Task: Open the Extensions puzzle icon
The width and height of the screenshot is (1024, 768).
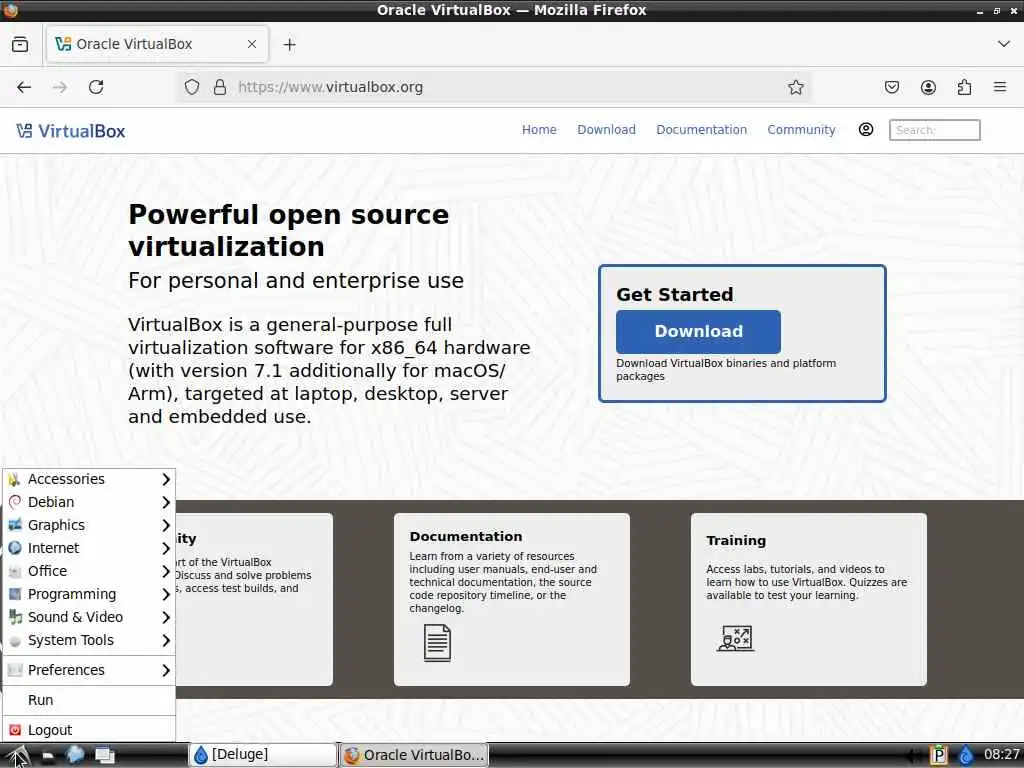Action: pyautogui.click(x=964, y=87)
